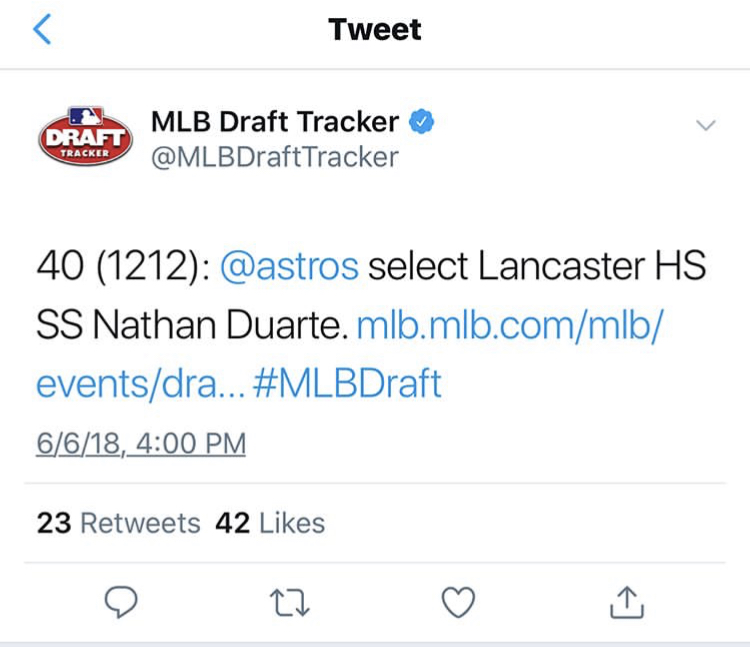Image resolution: width=750 pixels, height=647 pixels.
Task: Expand tweet options with the chevron
Action: click(x=706, y=126)
